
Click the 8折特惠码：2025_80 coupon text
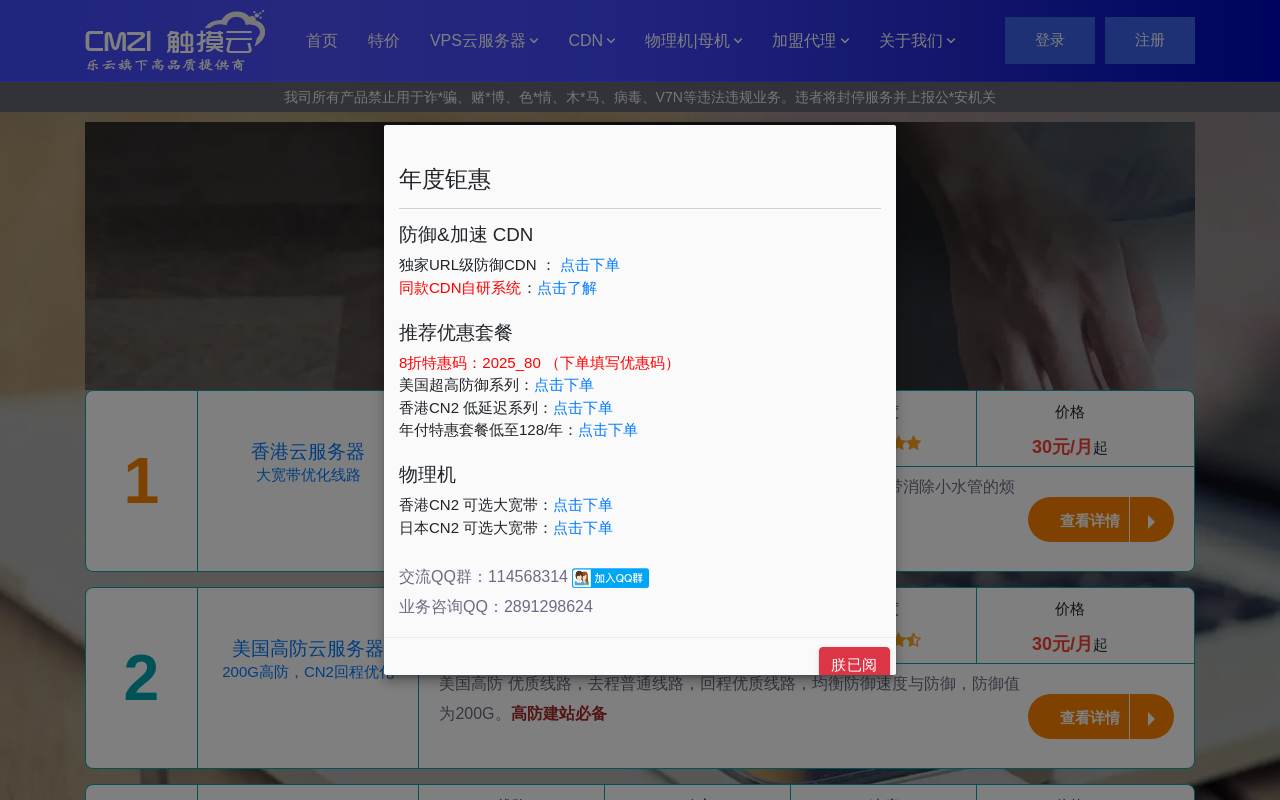pyautogui.click(x=540, y=363)
